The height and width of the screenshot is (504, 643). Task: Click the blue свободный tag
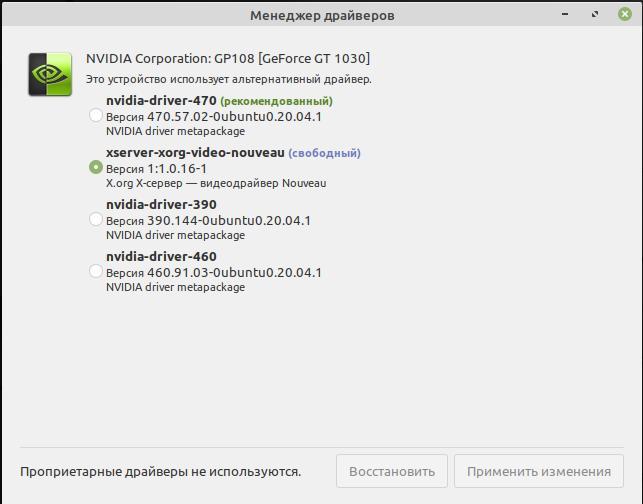point(324,153)
